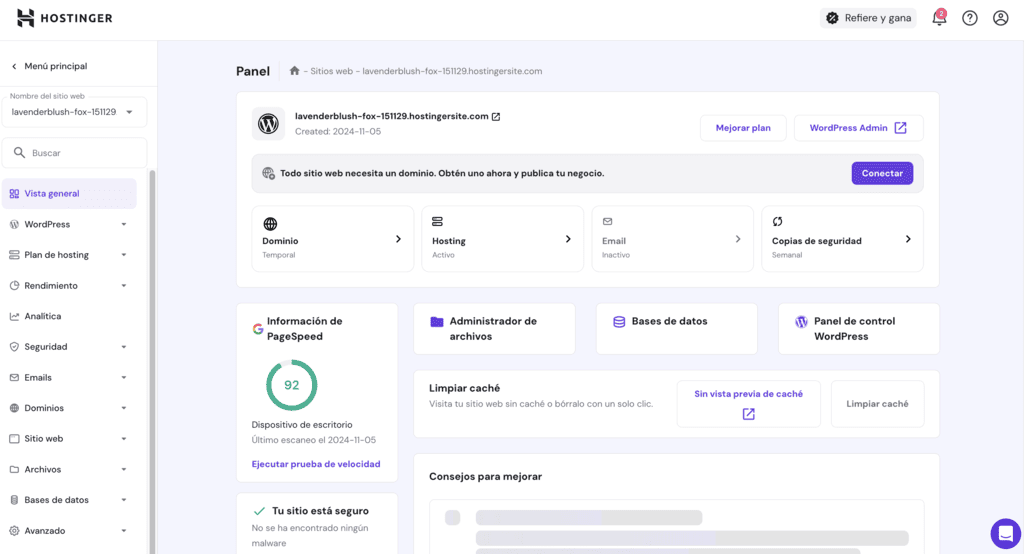Click the folder icon in Administrador de archivos
The height and width of the screenshot is (554, 1024).
point(437,321)
